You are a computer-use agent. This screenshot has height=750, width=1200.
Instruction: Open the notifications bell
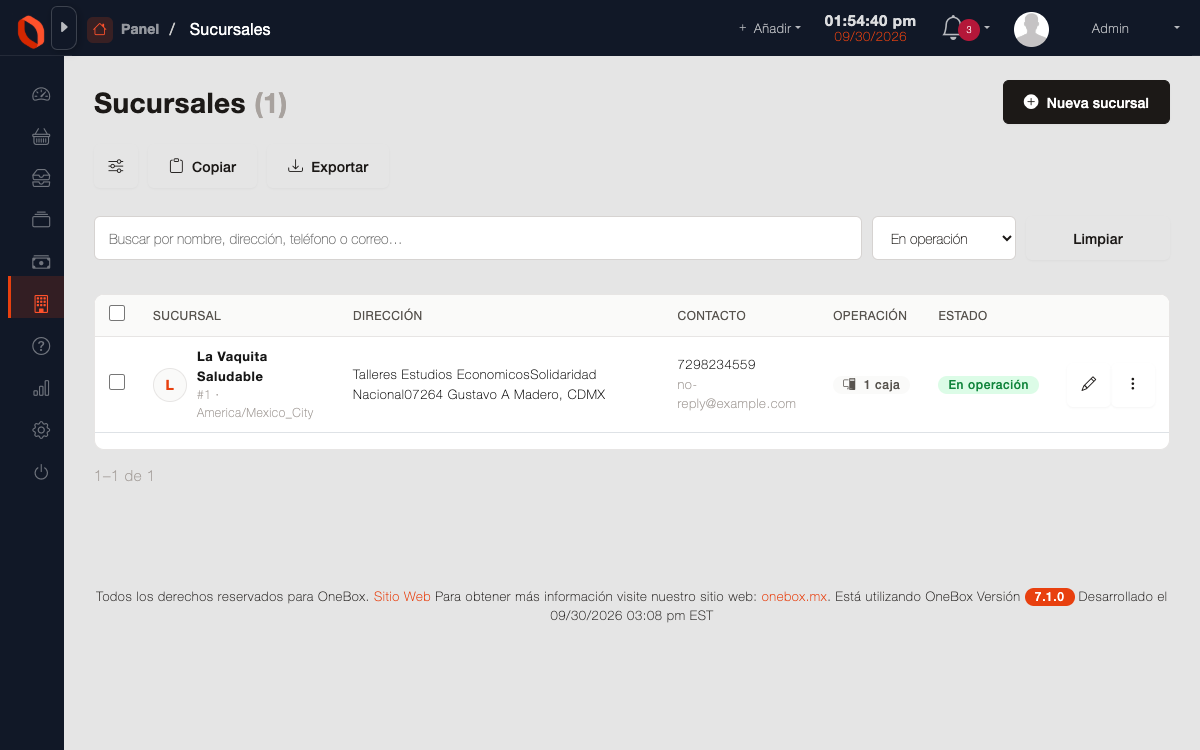click(953, 28)
